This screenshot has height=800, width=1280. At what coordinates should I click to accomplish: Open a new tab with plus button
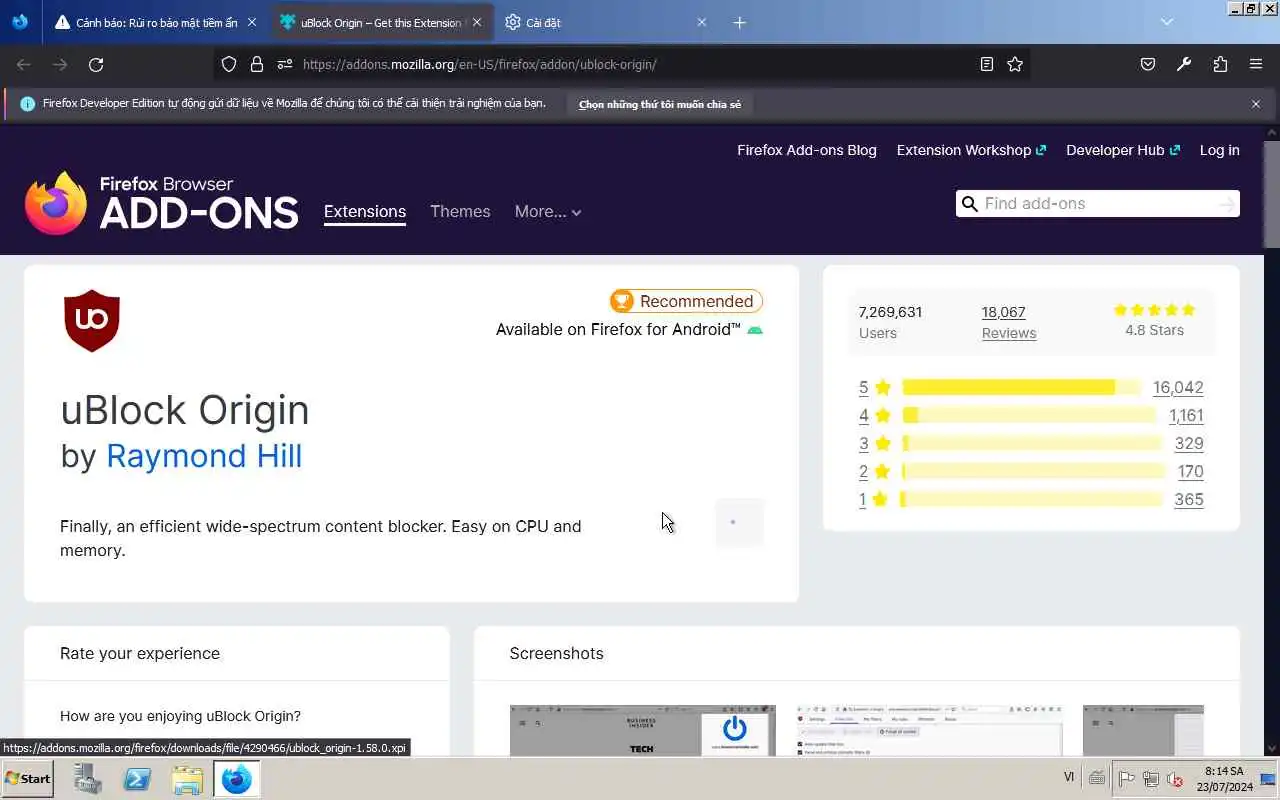point(739,22)
